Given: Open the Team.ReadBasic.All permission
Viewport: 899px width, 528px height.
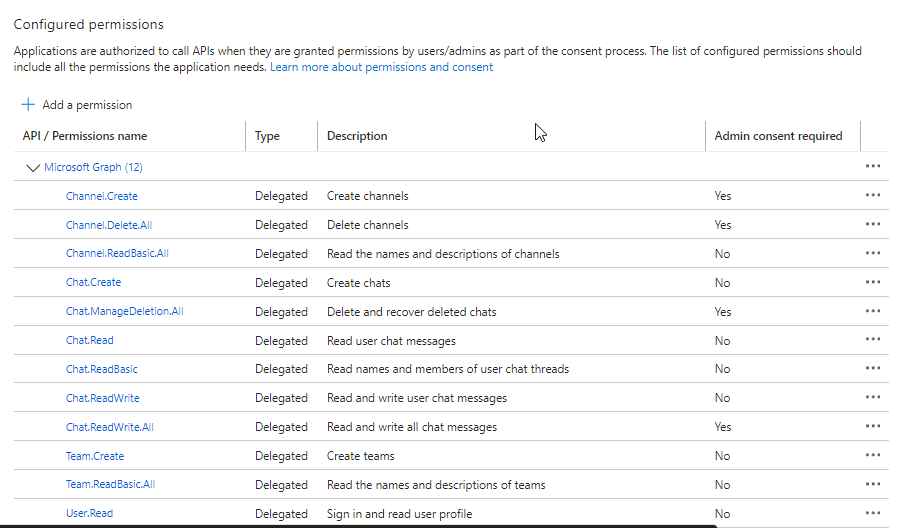Looking at the screenshot, I should click(110, 484).
